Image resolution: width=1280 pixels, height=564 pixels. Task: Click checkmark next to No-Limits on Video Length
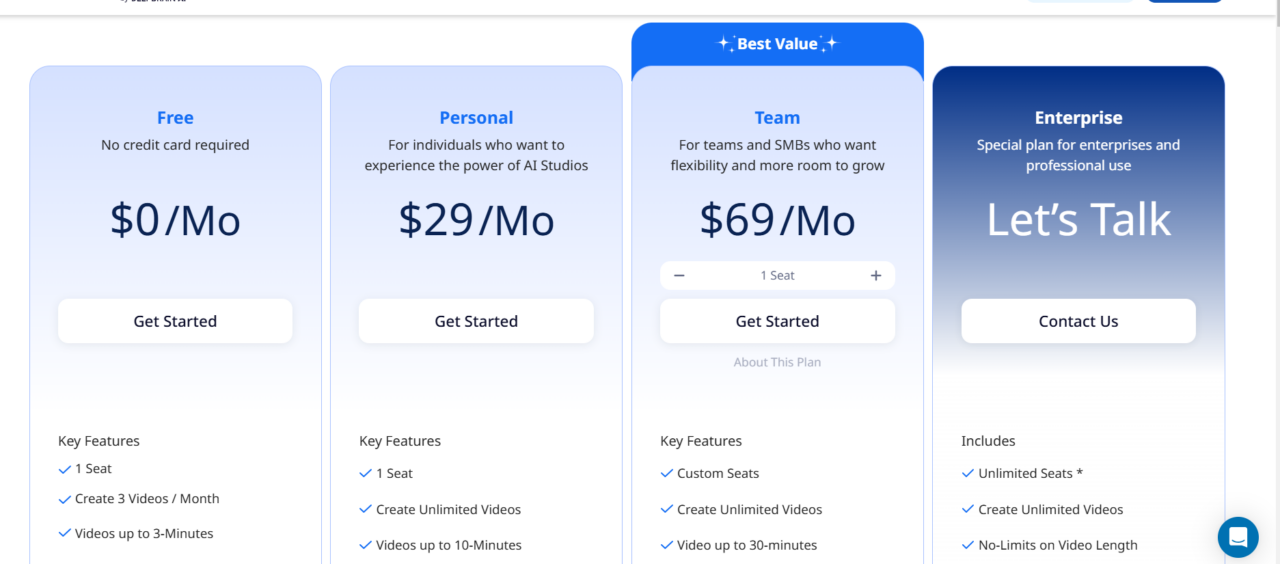(968, 545)
